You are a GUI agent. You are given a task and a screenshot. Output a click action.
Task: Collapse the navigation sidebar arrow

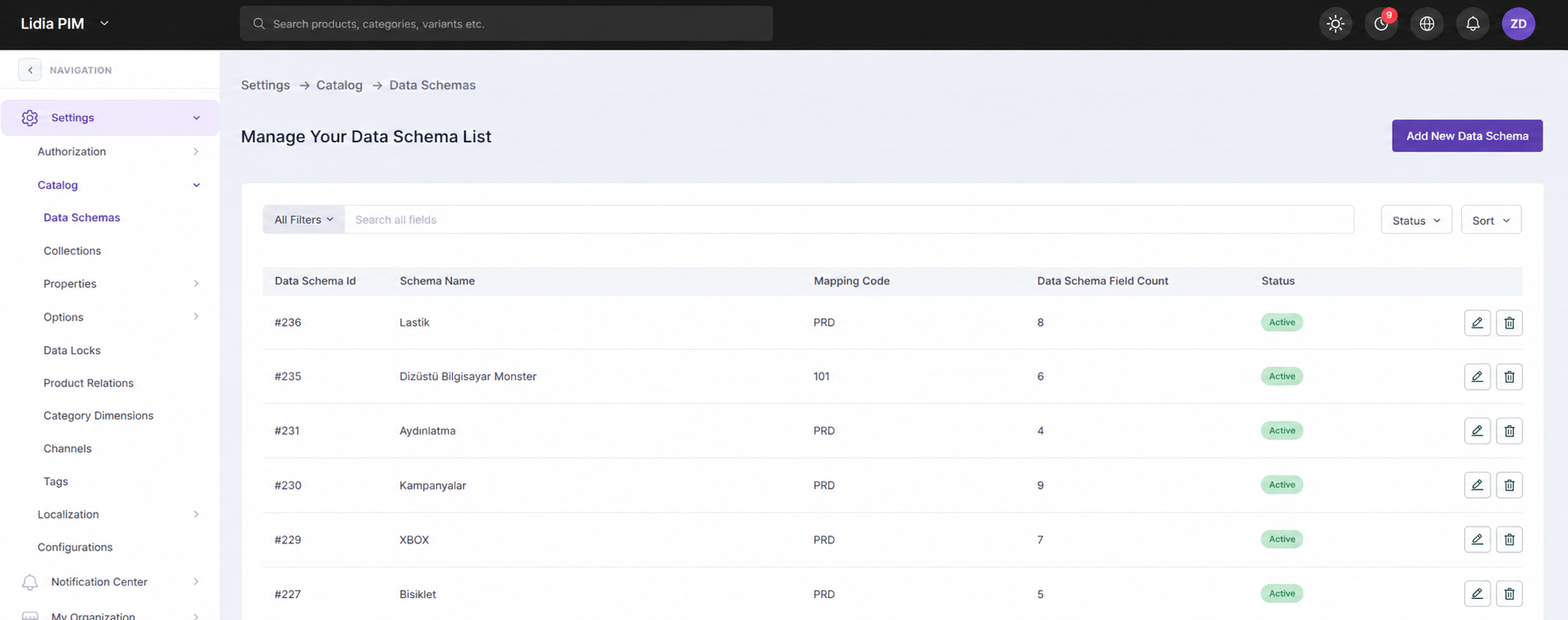[x=30, y=70]
